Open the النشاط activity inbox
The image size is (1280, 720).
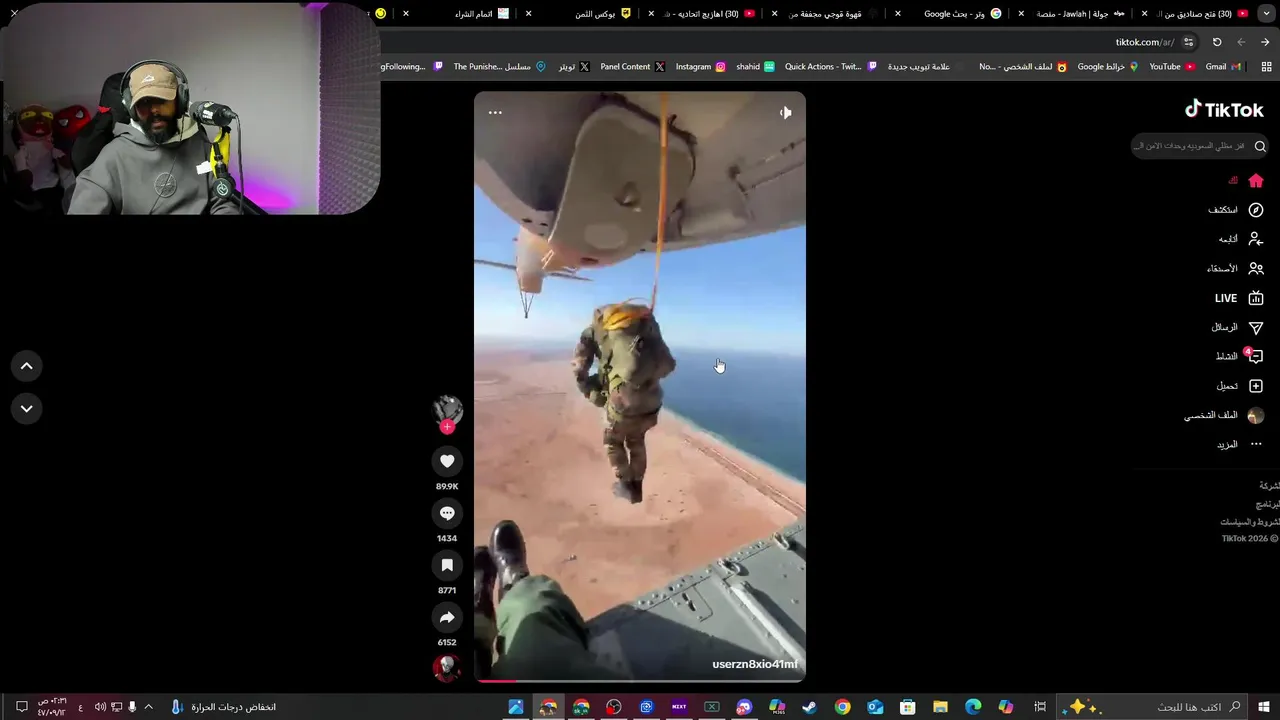tap(1239, 356)
